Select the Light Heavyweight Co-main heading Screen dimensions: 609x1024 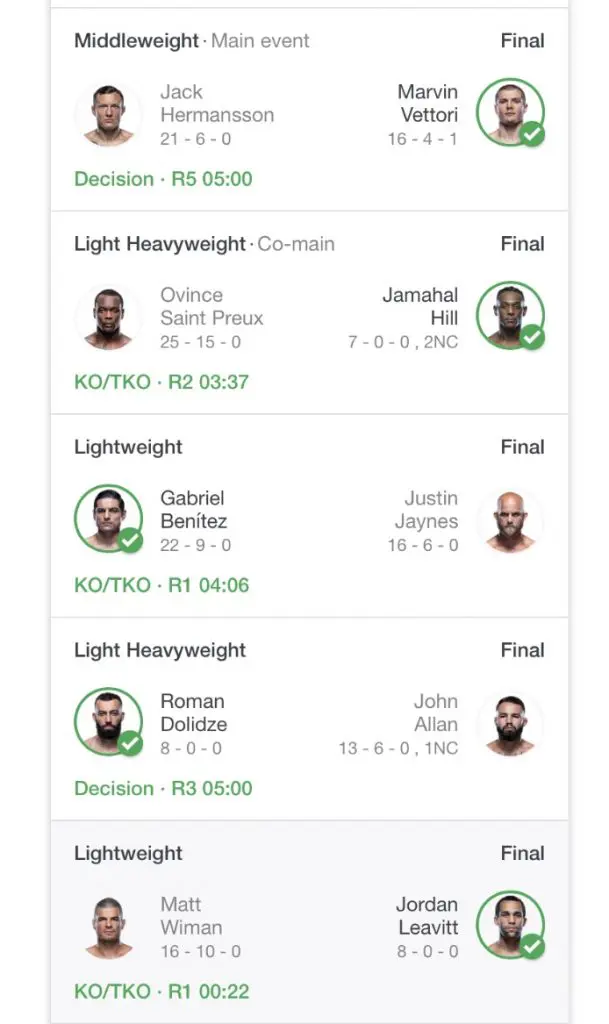[204, 244]
